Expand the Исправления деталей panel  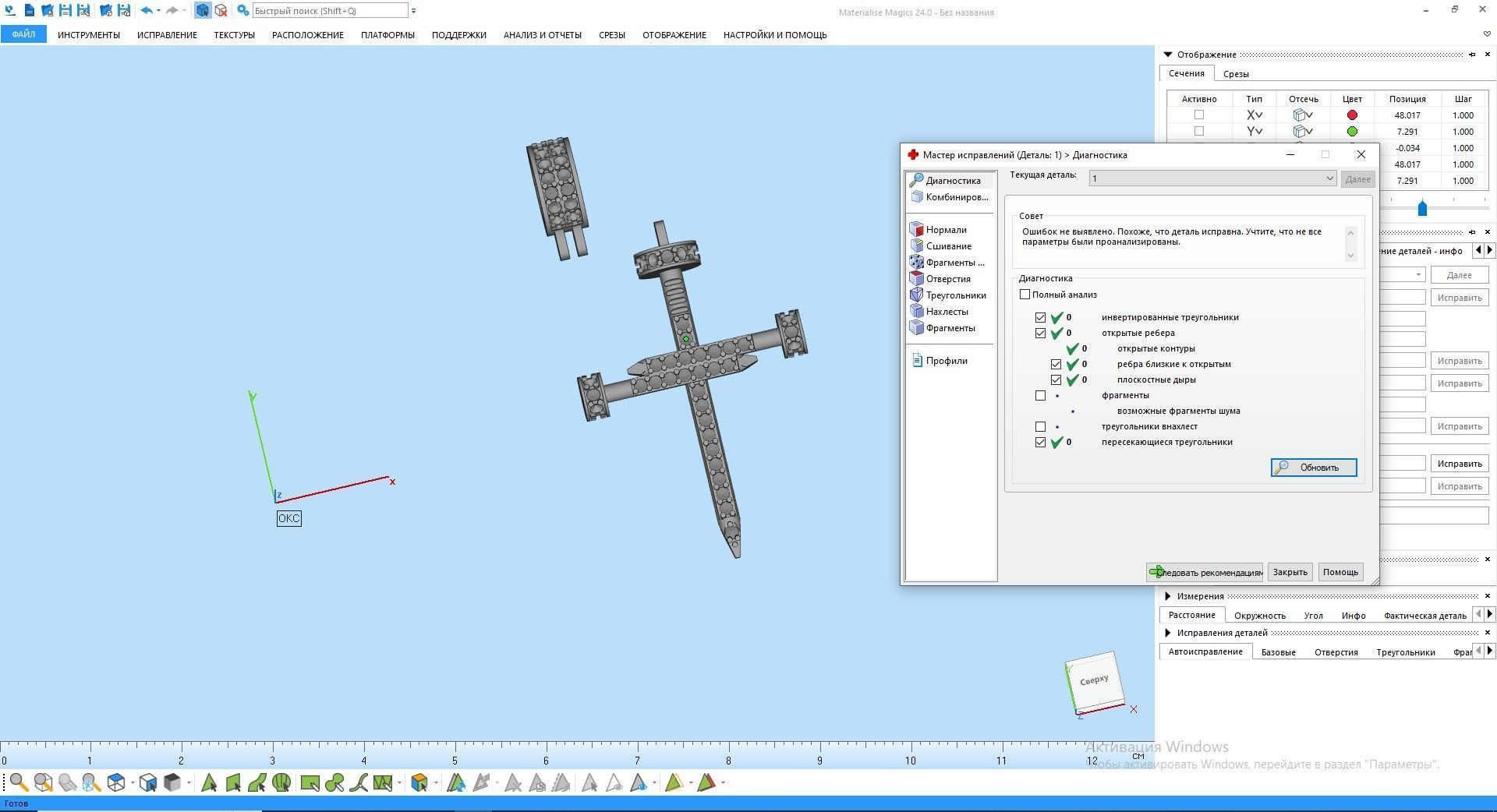coord(1168,633)
